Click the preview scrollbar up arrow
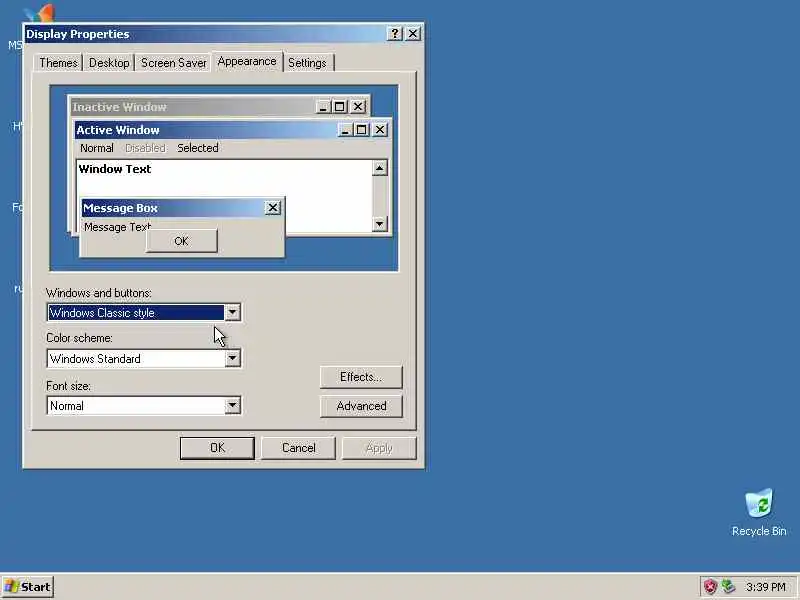The height and width of the screenshot is (600, 800). coord(380,168)
